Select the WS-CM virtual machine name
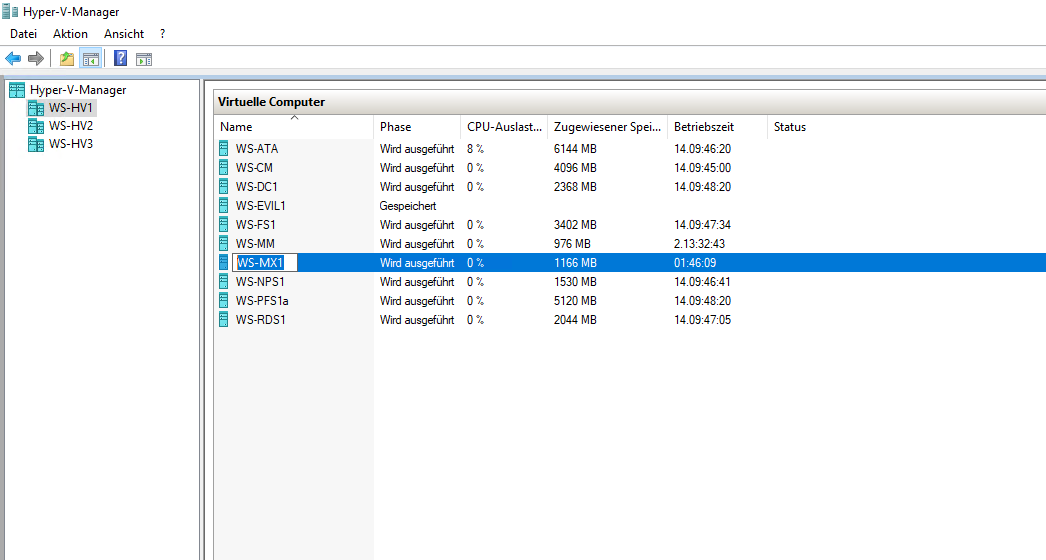Image resolution: width=1046 pixels, height=560 pixels. click(x=254, y=168)
